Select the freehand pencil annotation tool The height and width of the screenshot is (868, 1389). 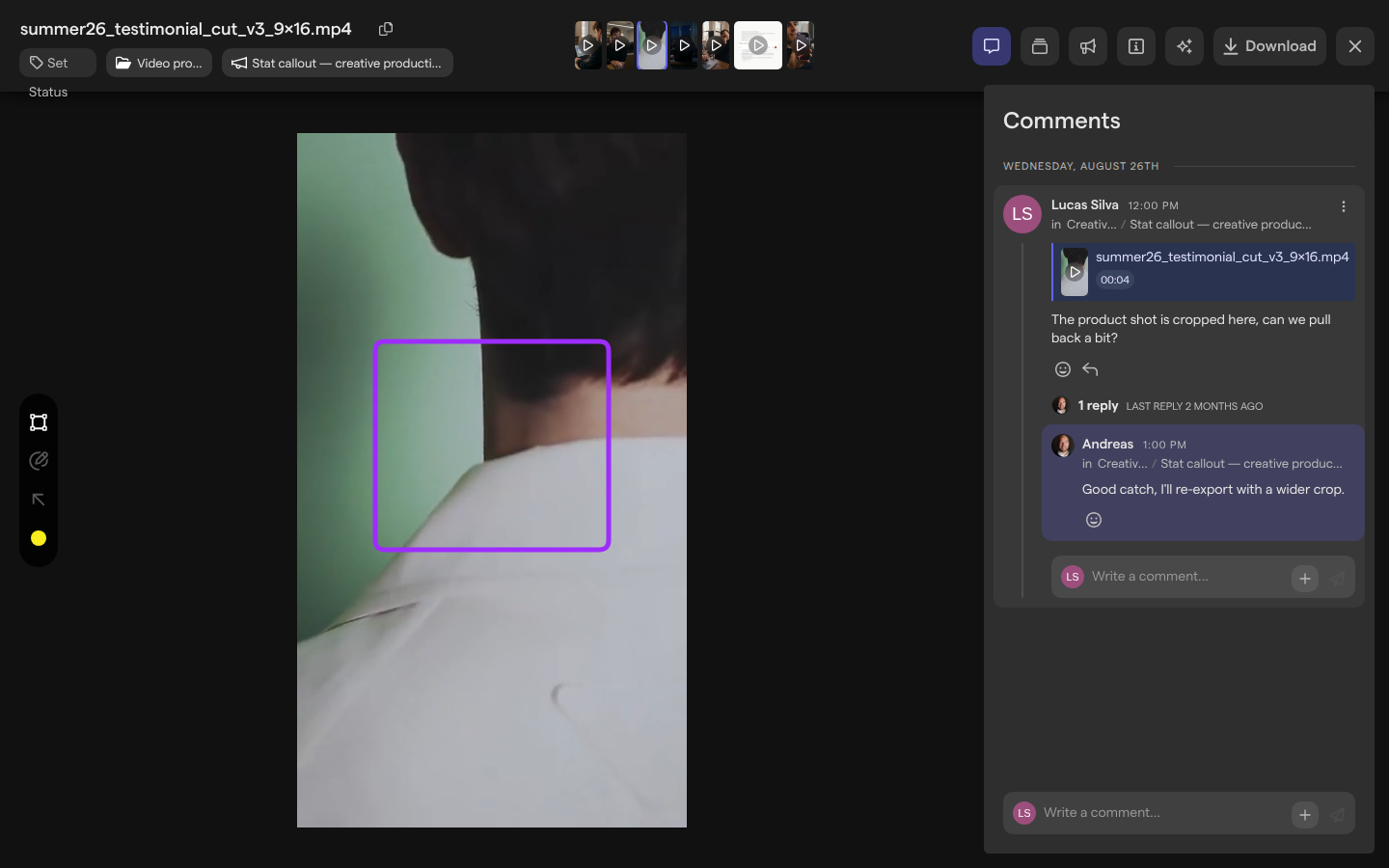(39, 461)
